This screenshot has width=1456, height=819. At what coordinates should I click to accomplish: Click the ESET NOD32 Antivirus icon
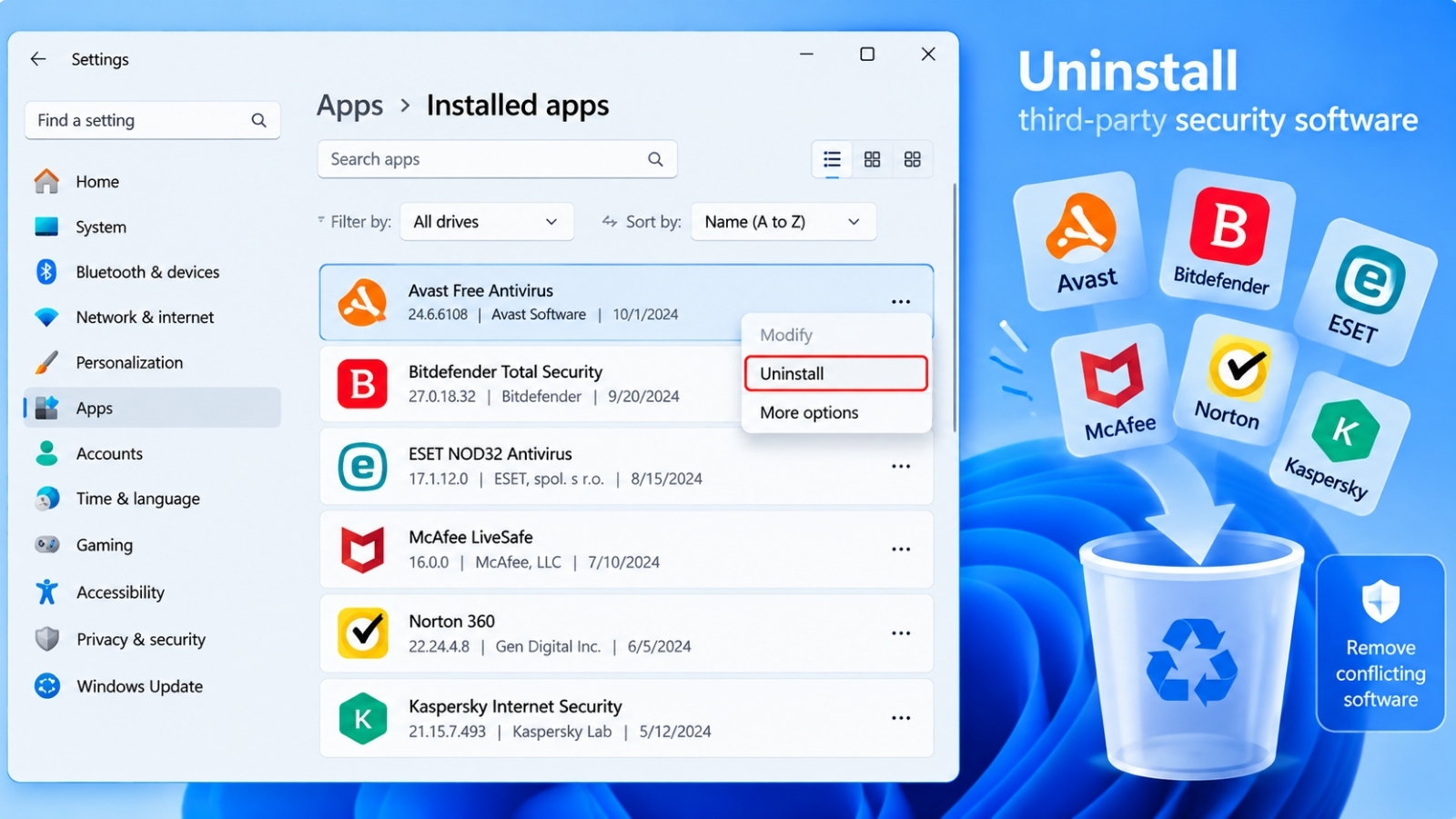tap(362, 467)
